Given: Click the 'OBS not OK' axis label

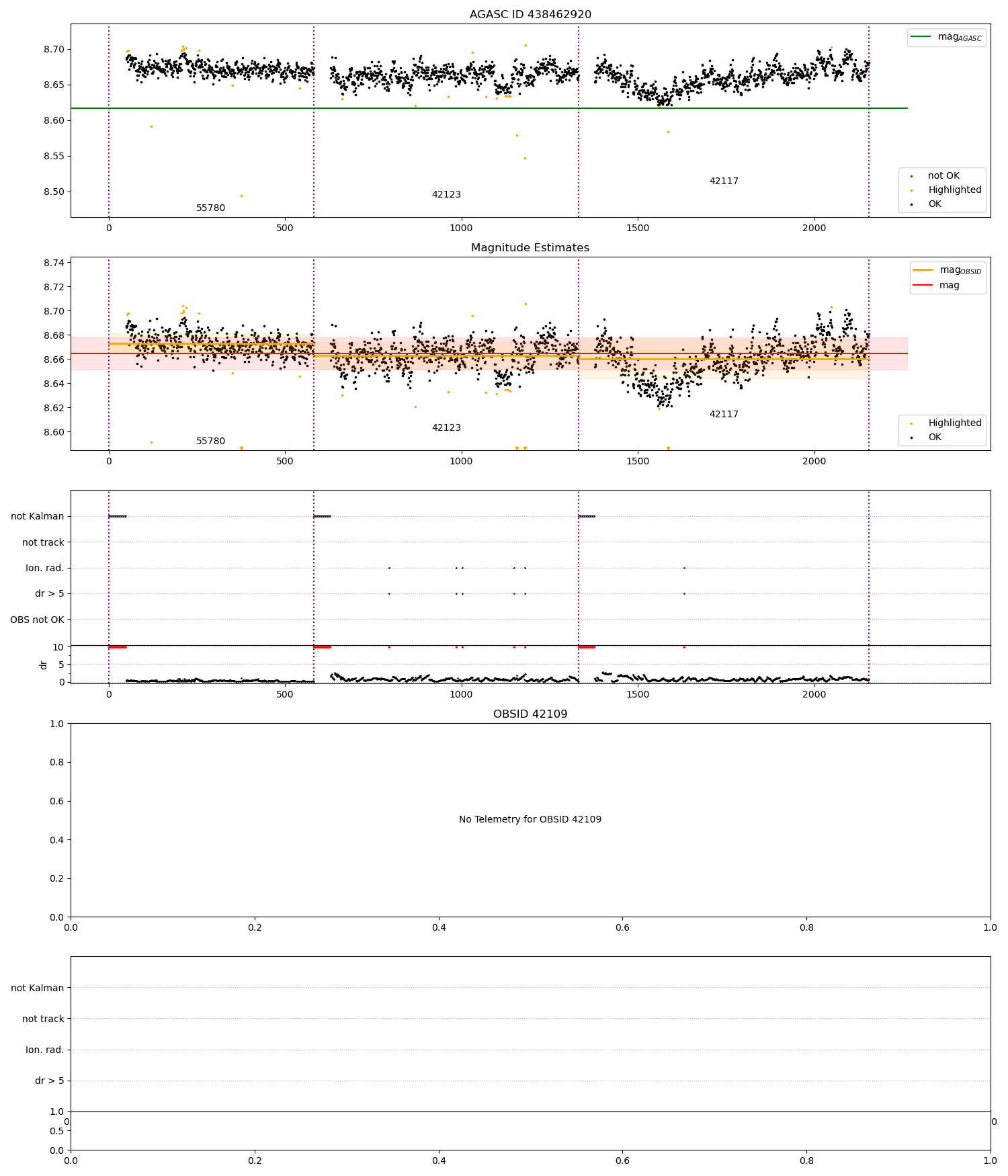Looking at the screenshot, I should (x=37, y=620).
